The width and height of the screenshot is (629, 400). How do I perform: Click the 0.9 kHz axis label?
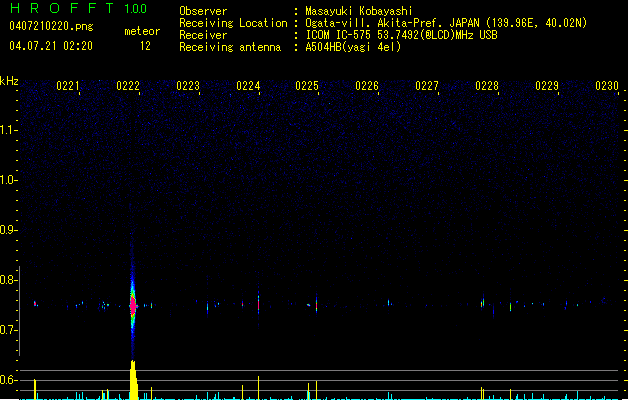[x=8, y=230]
